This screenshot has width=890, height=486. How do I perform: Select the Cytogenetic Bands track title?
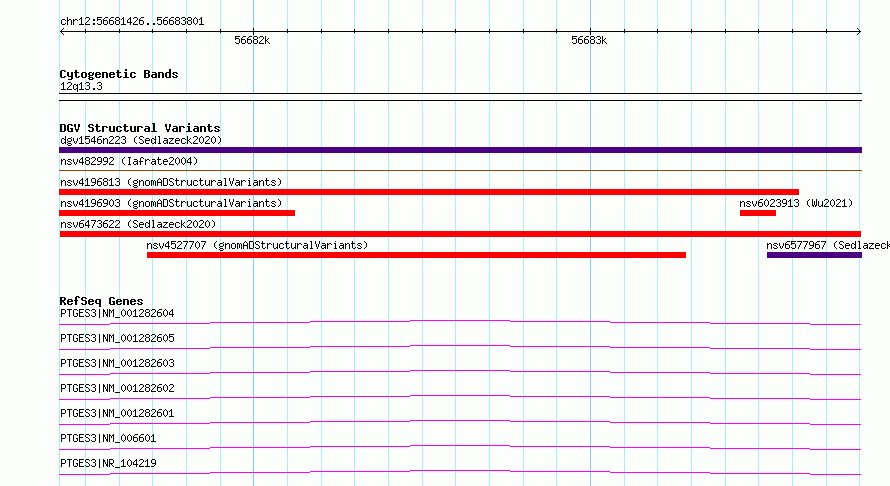click(x=119, y=74)
